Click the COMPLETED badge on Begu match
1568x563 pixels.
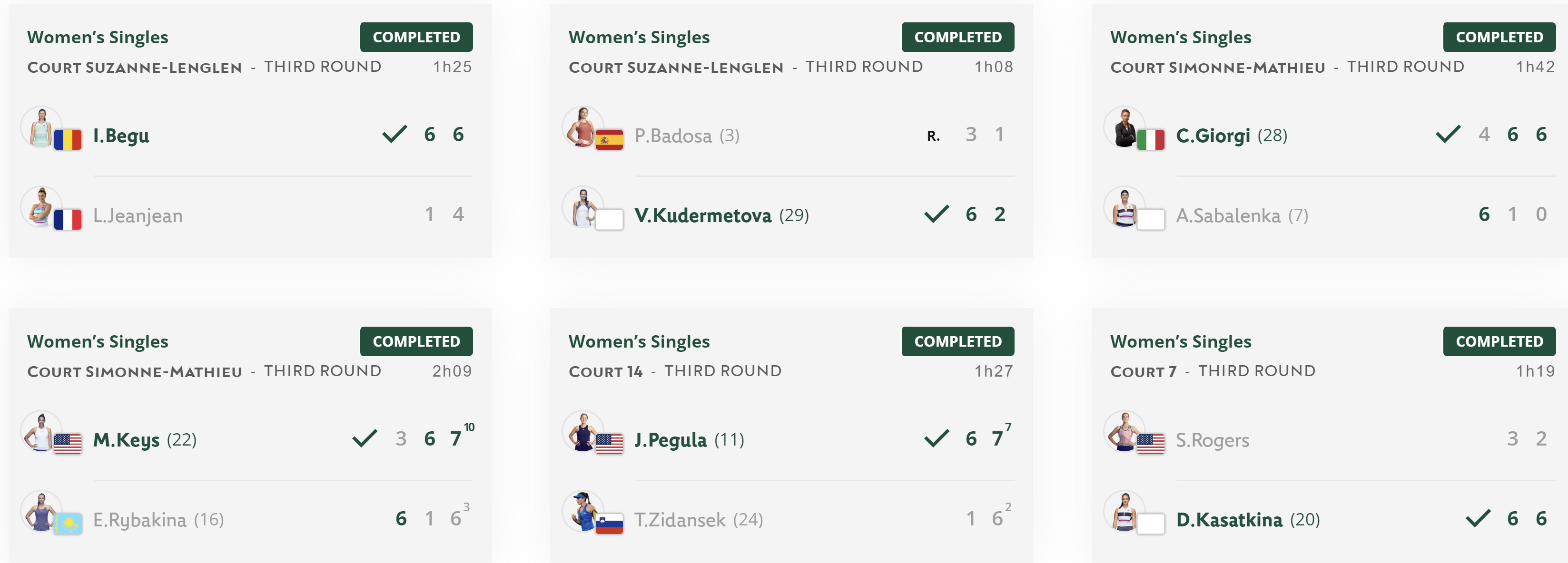(416, 37)
